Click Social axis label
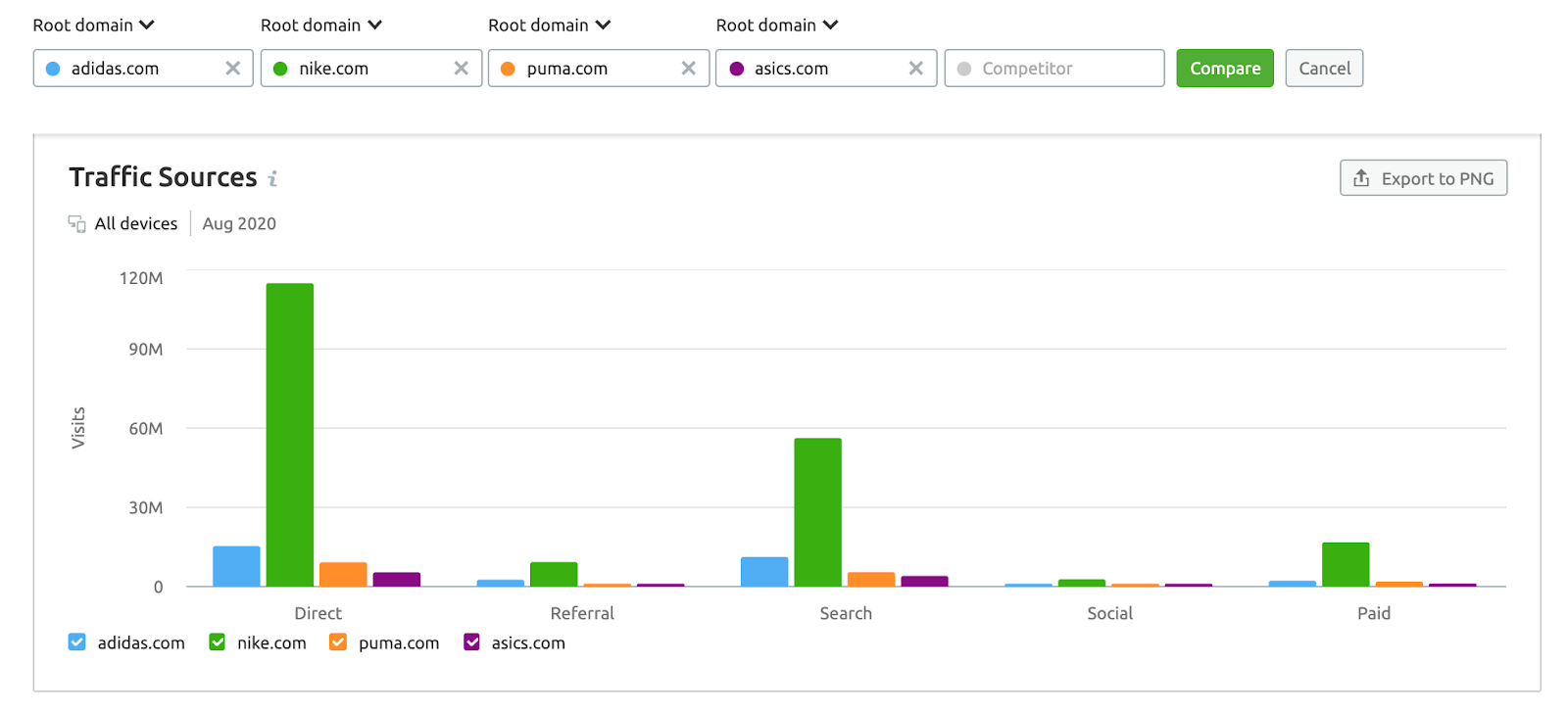Screen dimensions: 1568x713 click(1109, 613)
